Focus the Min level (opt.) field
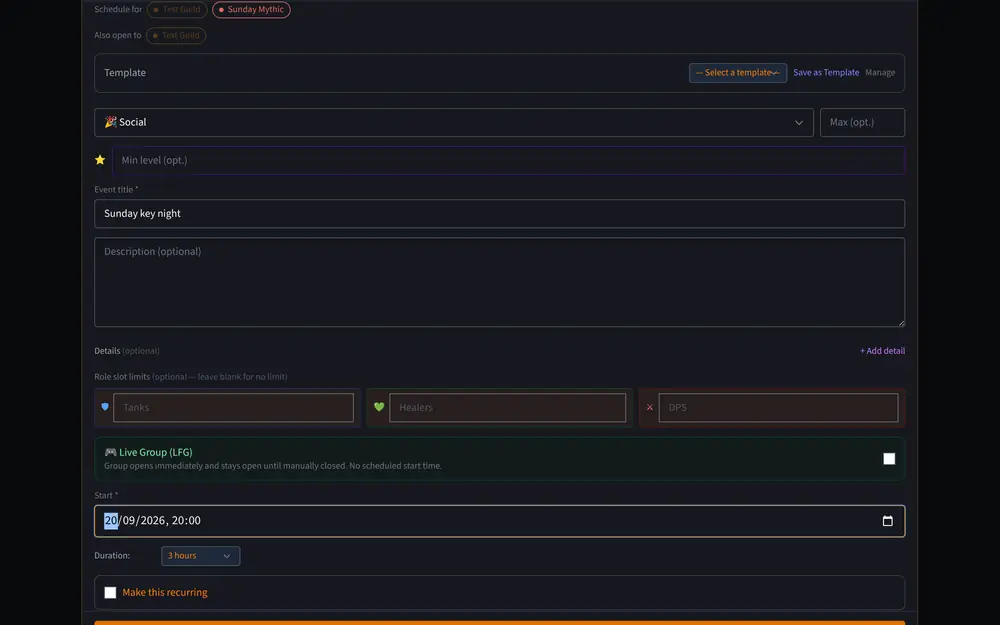Screen dimensions: 1000x625 tap(508, 160)
